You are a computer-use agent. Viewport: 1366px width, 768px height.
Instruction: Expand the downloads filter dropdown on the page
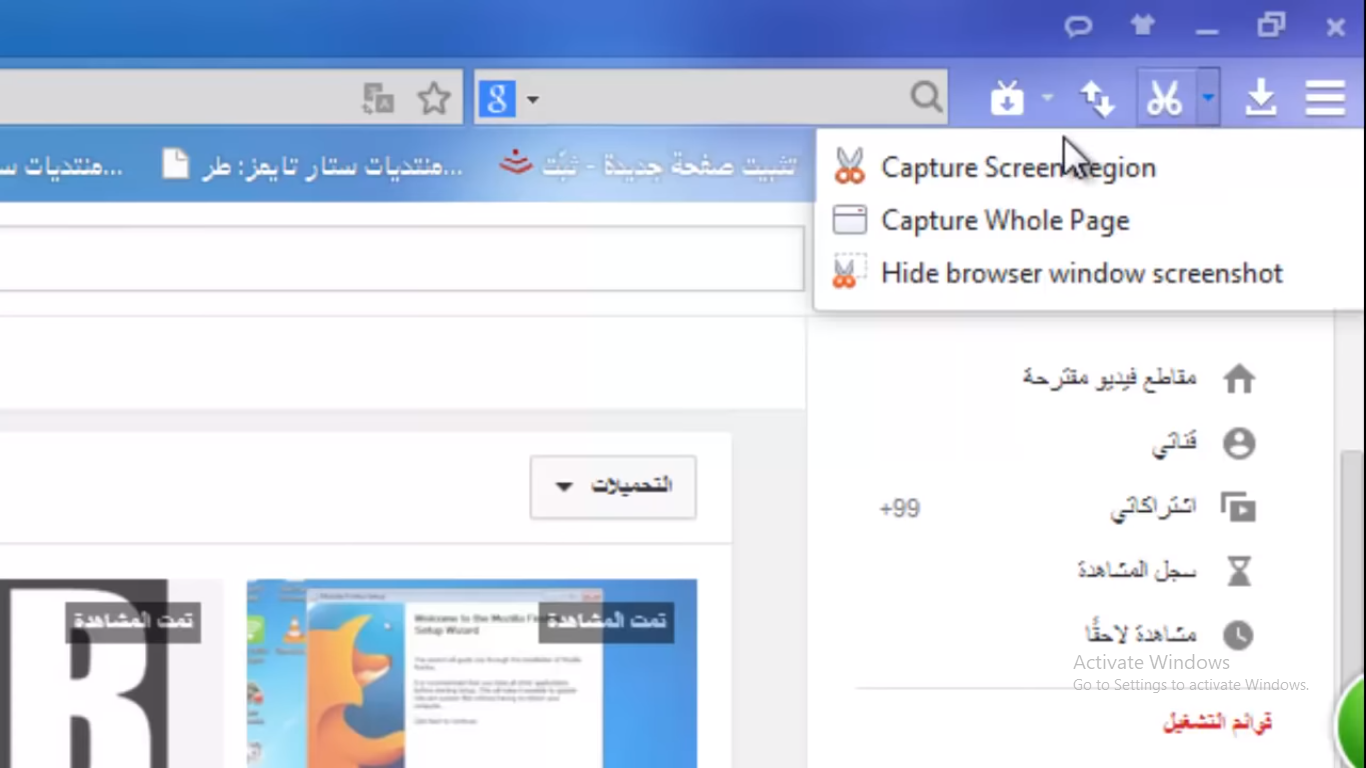pos(612,487)
